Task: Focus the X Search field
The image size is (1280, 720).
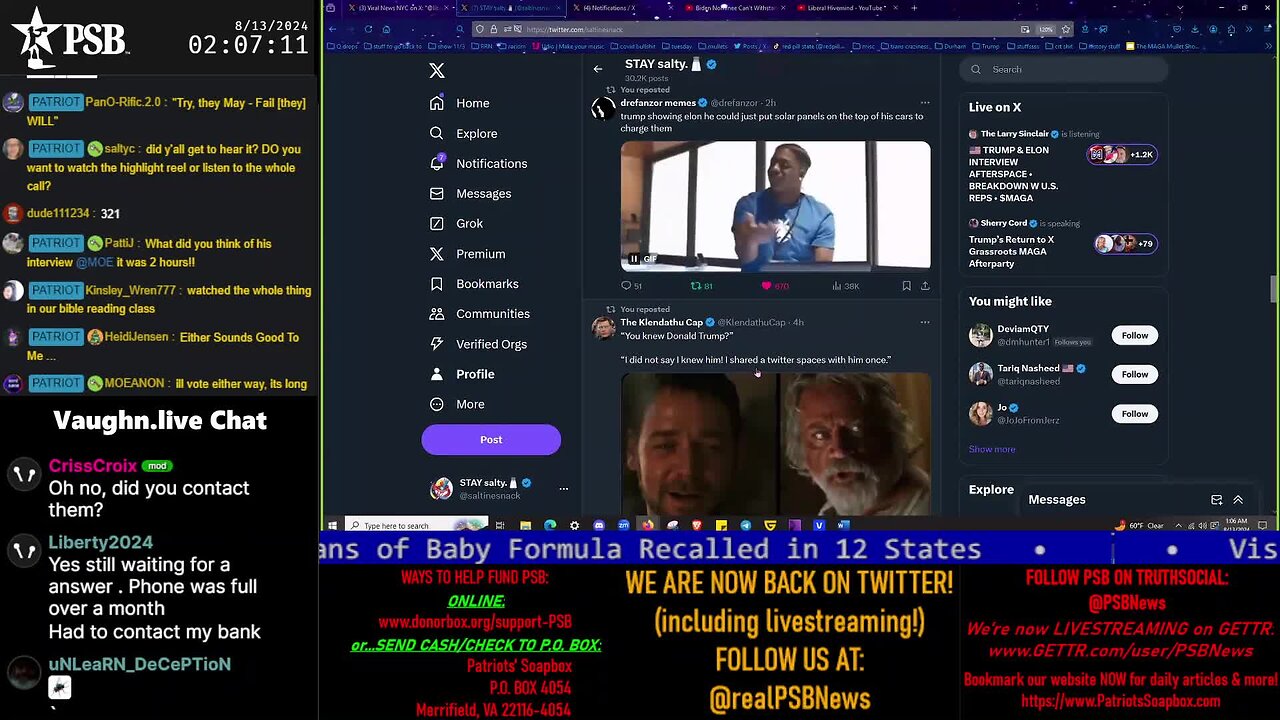Action: 1065,69
